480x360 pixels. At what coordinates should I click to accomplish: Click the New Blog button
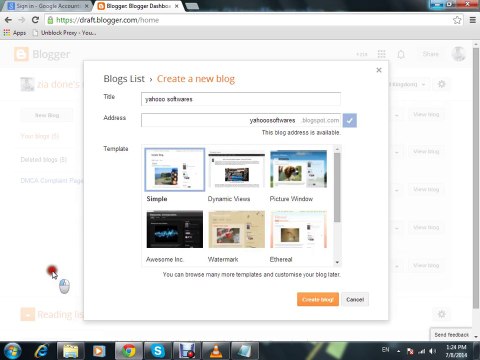point(47,115)
